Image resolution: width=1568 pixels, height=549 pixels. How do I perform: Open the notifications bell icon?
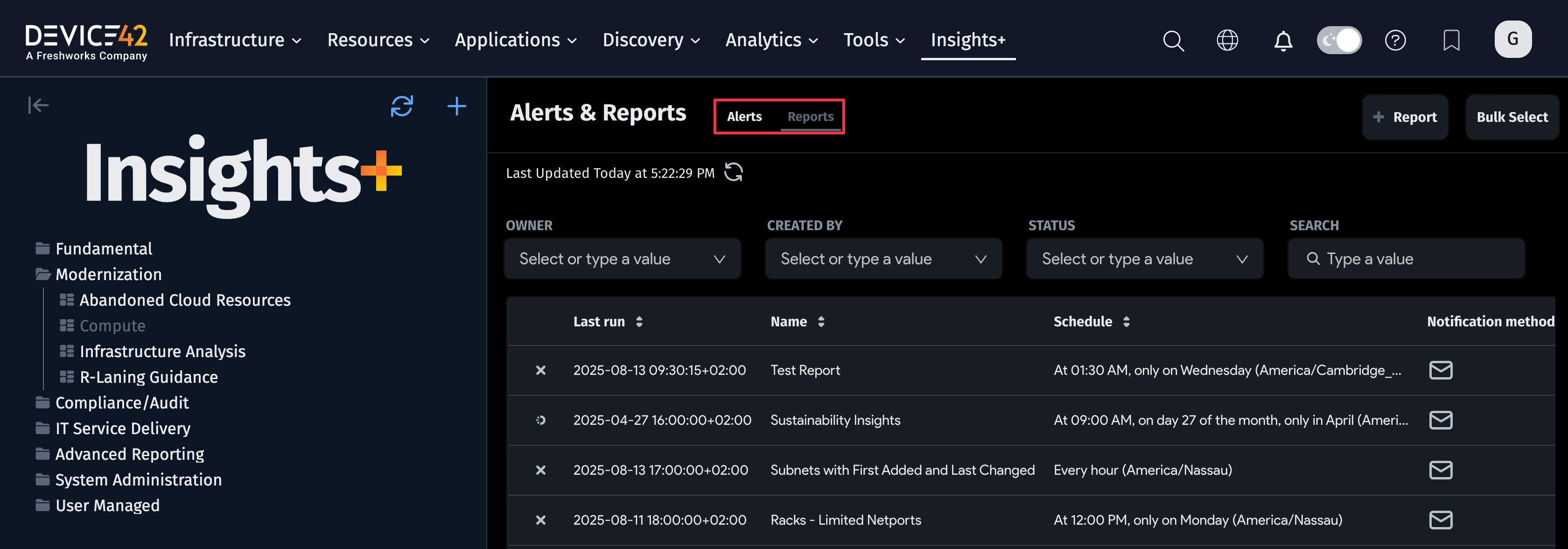[x=1282, y=40]
